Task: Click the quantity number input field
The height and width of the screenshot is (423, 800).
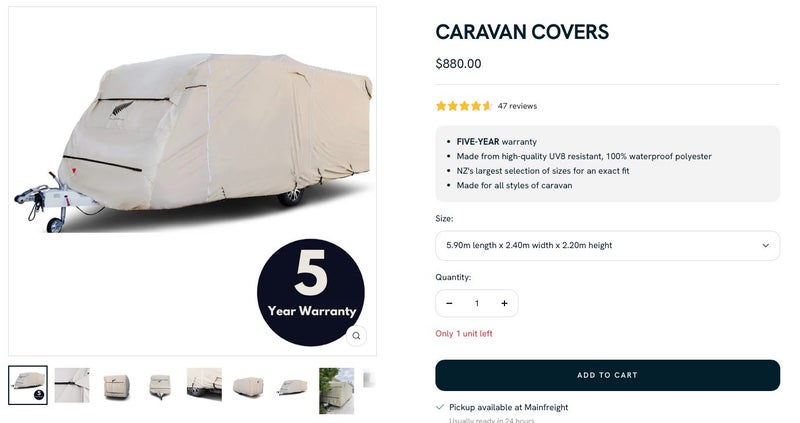Action: pyautogui.click(x=477, y=304)
